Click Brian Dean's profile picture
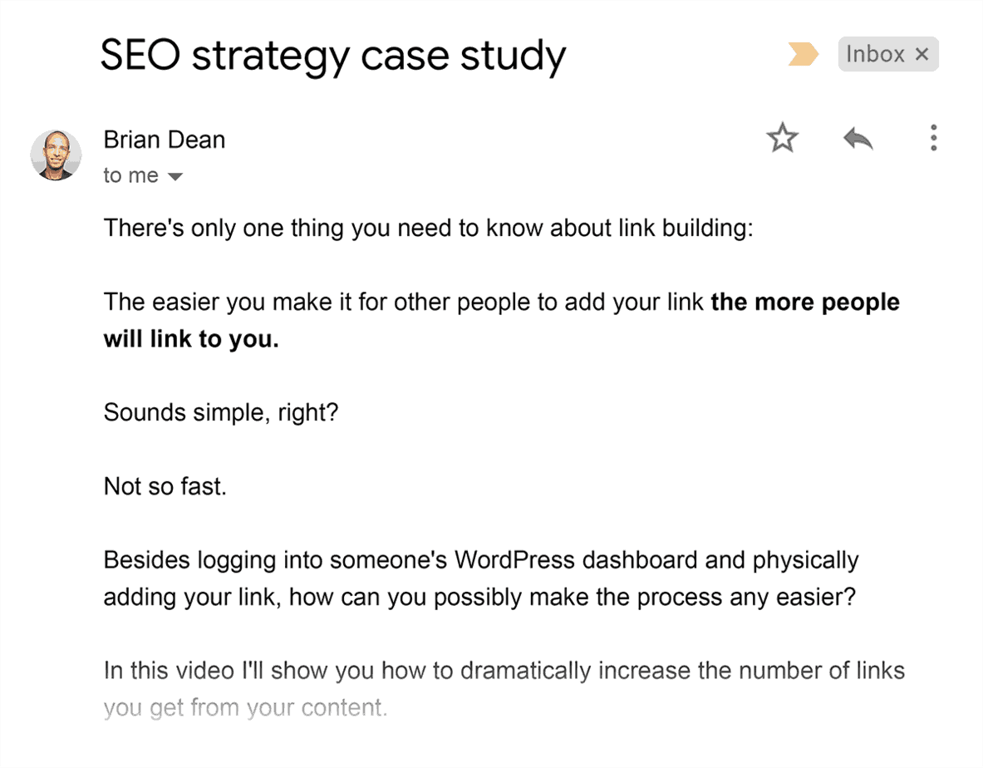 click(x=55, y=155)
